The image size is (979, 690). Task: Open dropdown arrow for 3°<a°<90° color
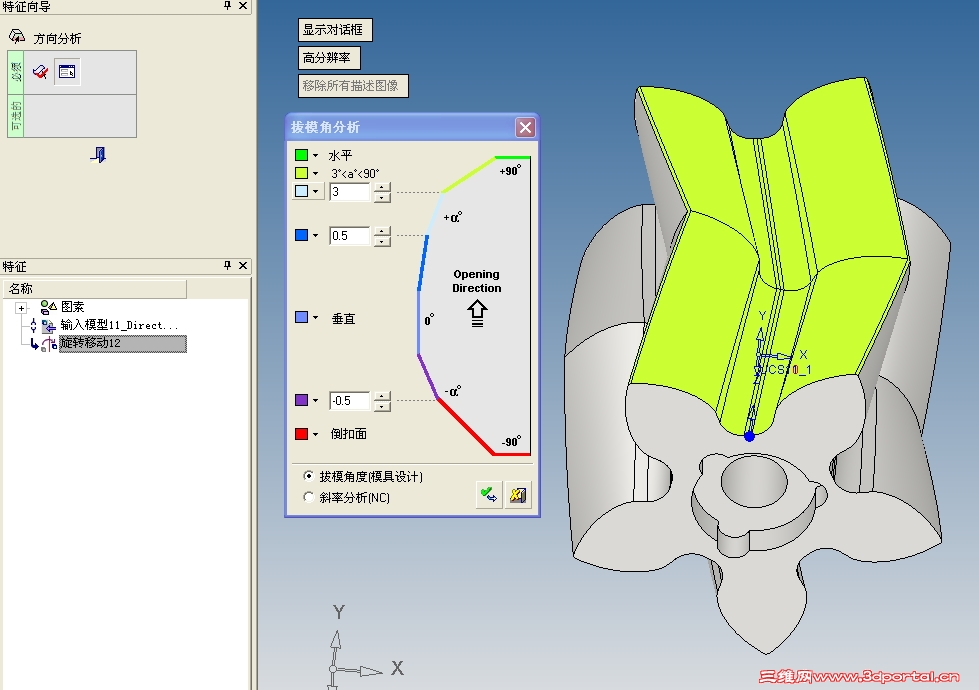tap(316, 173)
